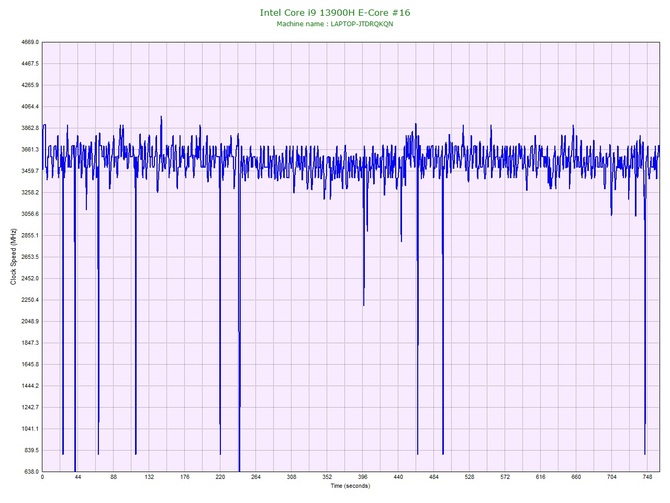Pick the y-axis tick 3661.3
The height and width of the screenshot is (503, 670).
[x=29, y=150]
